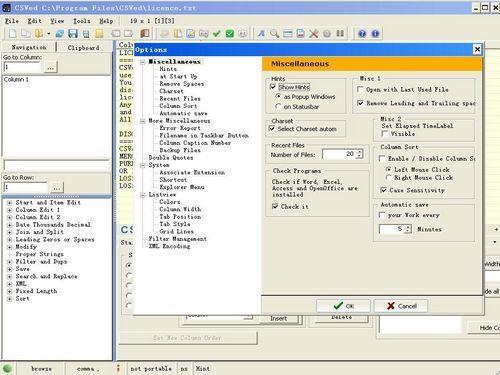Viewport: 500px width, 375px height.
Task: Click the red crossed tools toolbar icon
Action: (314, 33)
